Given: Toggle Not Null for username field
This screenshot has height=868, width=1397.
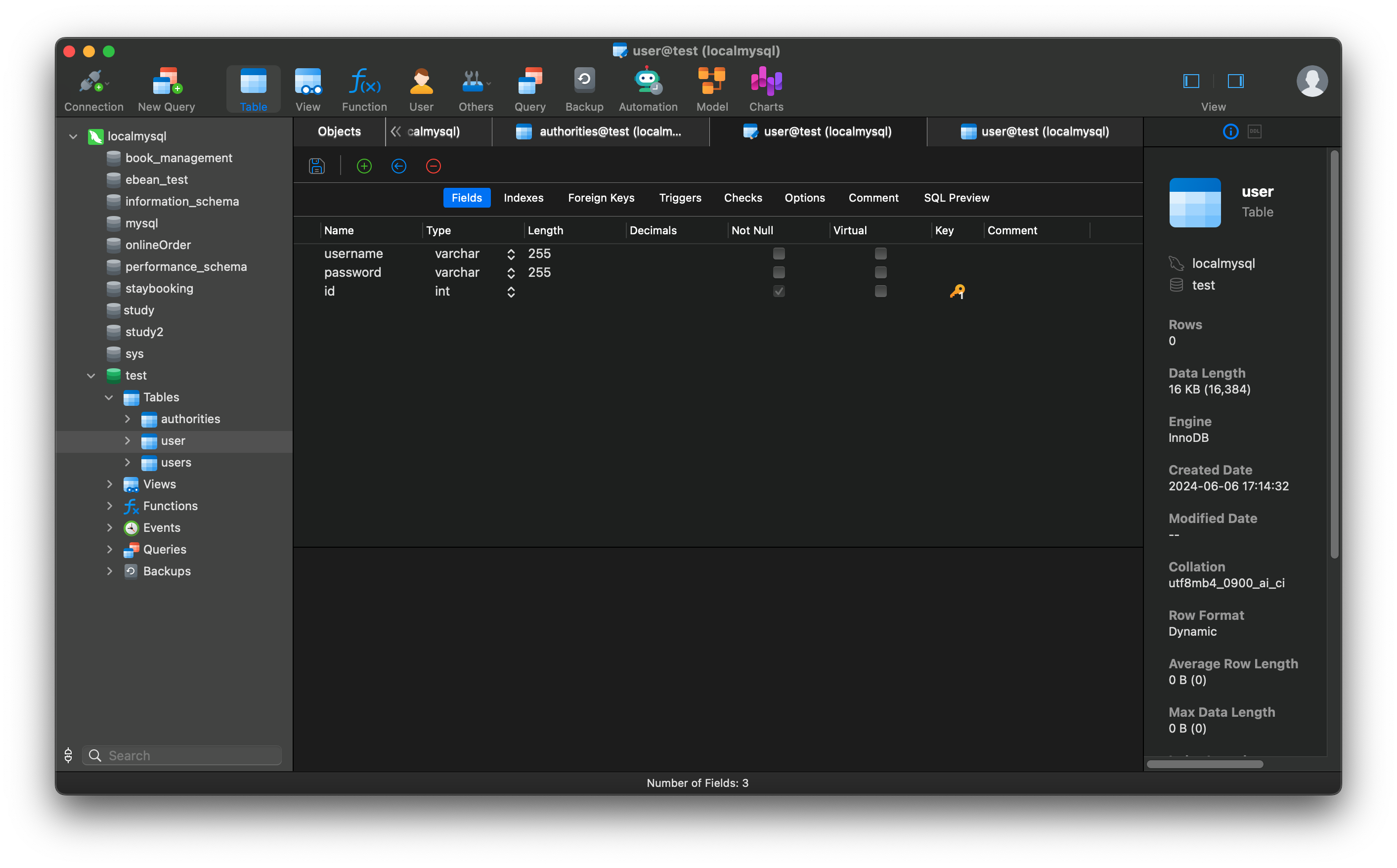Looking at the screenshot, I should pos(779,254).
